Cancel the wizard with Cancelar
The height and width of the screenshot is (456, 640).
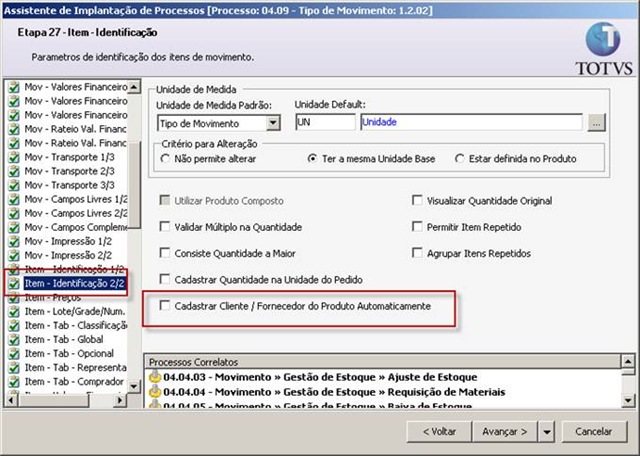(594, 432)
